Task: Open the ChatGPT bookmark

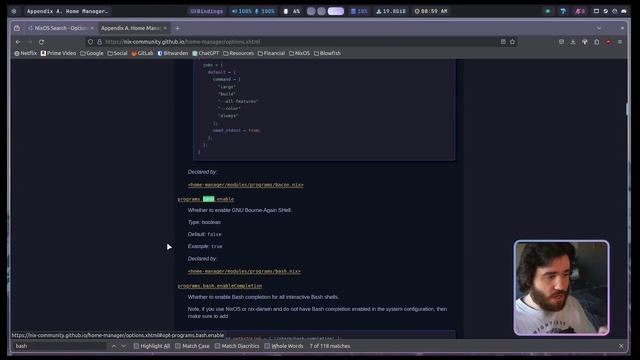Action: coord(206,53)
